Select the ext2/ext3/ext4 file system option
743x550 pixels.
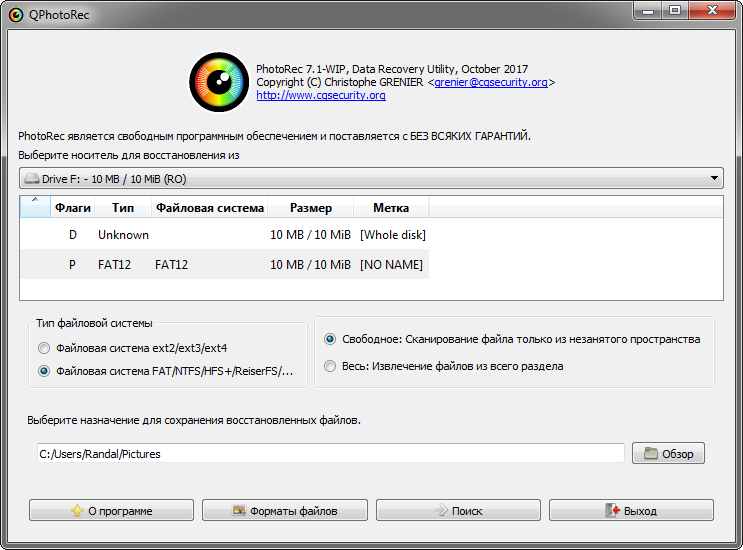[x=133, y=348]
